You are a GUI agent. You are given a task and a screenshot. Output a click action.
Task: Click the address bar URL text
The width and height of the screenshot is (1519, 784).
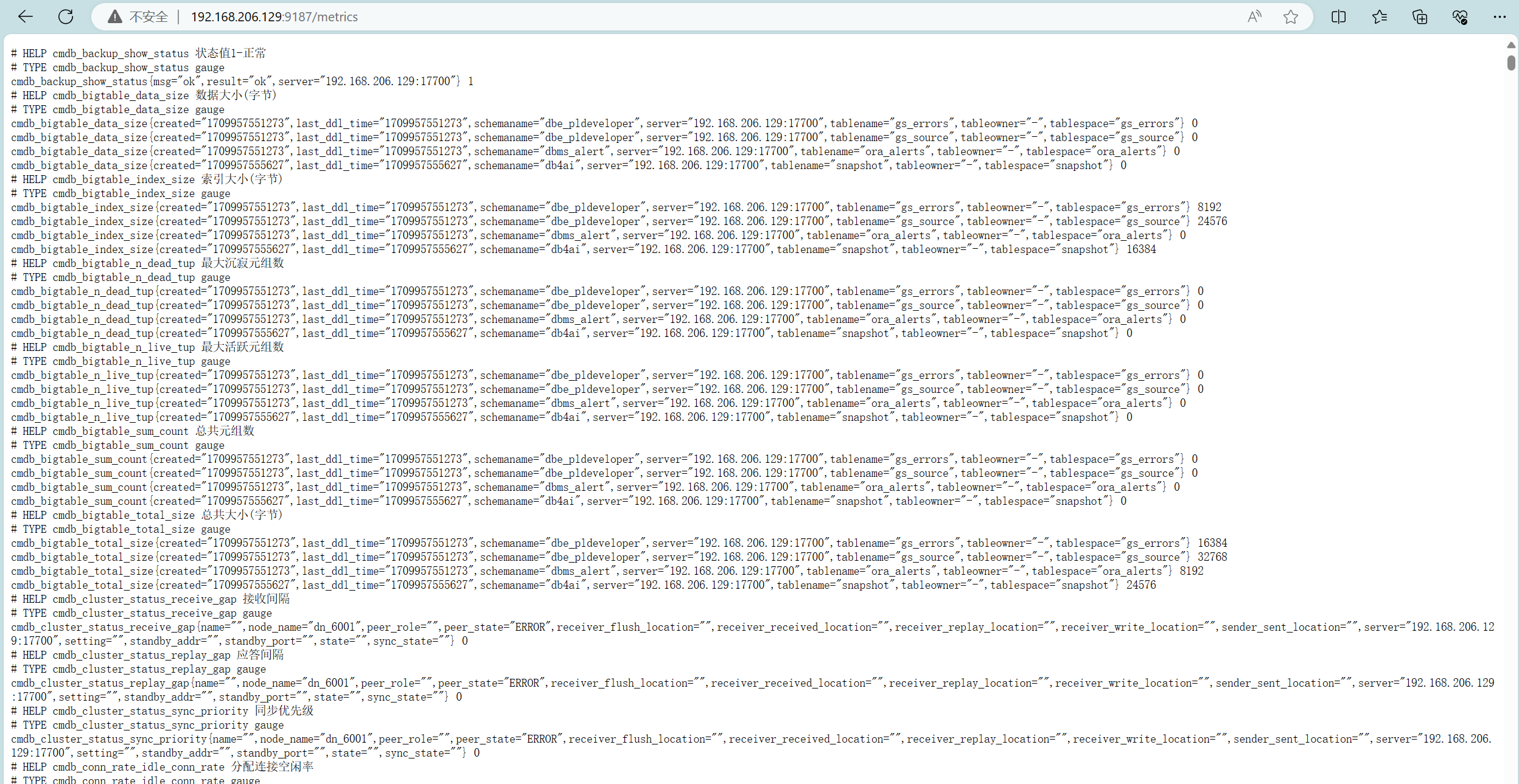point(274,16)
